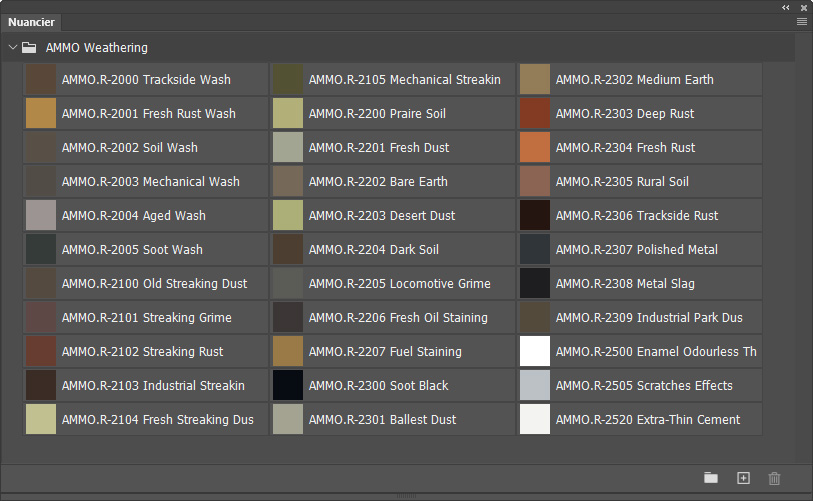Close the Nuancier panel
Screen dimensions: 813x501
pyautogui.click(x=804, y=8)
